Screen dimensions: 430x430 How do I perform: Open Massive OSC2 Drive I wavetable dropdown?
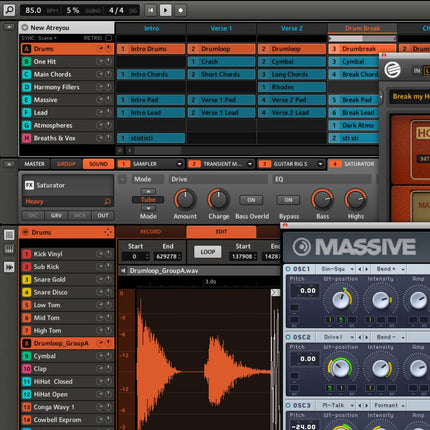(337, 337)
